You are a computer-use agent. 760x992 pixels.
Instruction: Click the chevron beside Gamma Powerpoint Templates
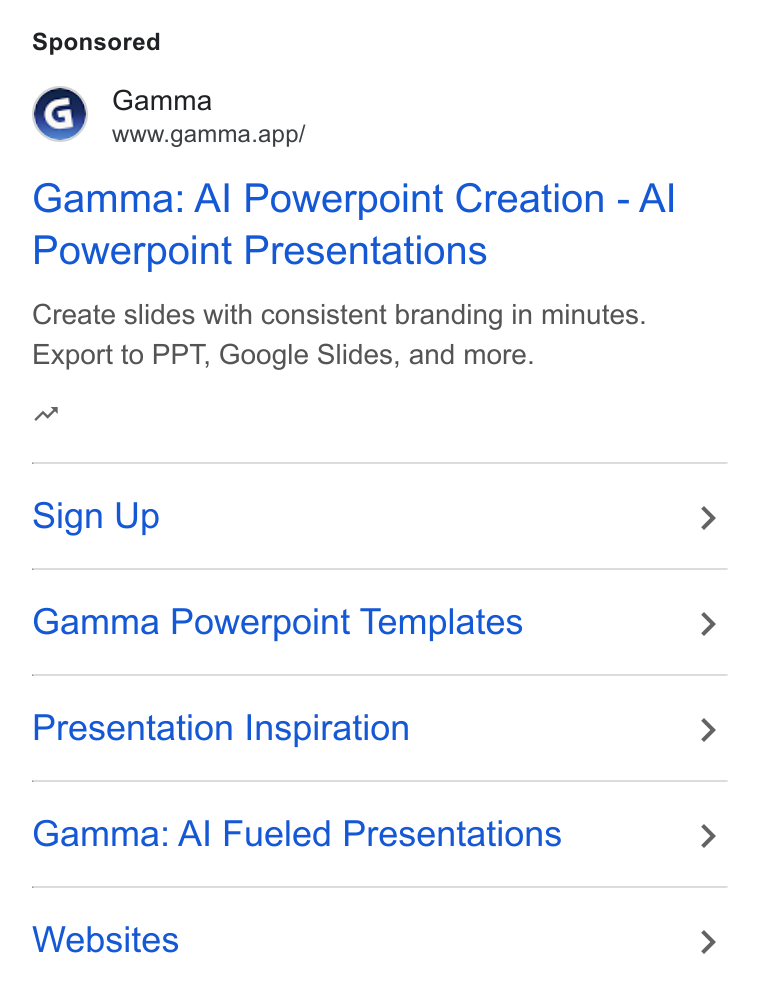point(709,624)
